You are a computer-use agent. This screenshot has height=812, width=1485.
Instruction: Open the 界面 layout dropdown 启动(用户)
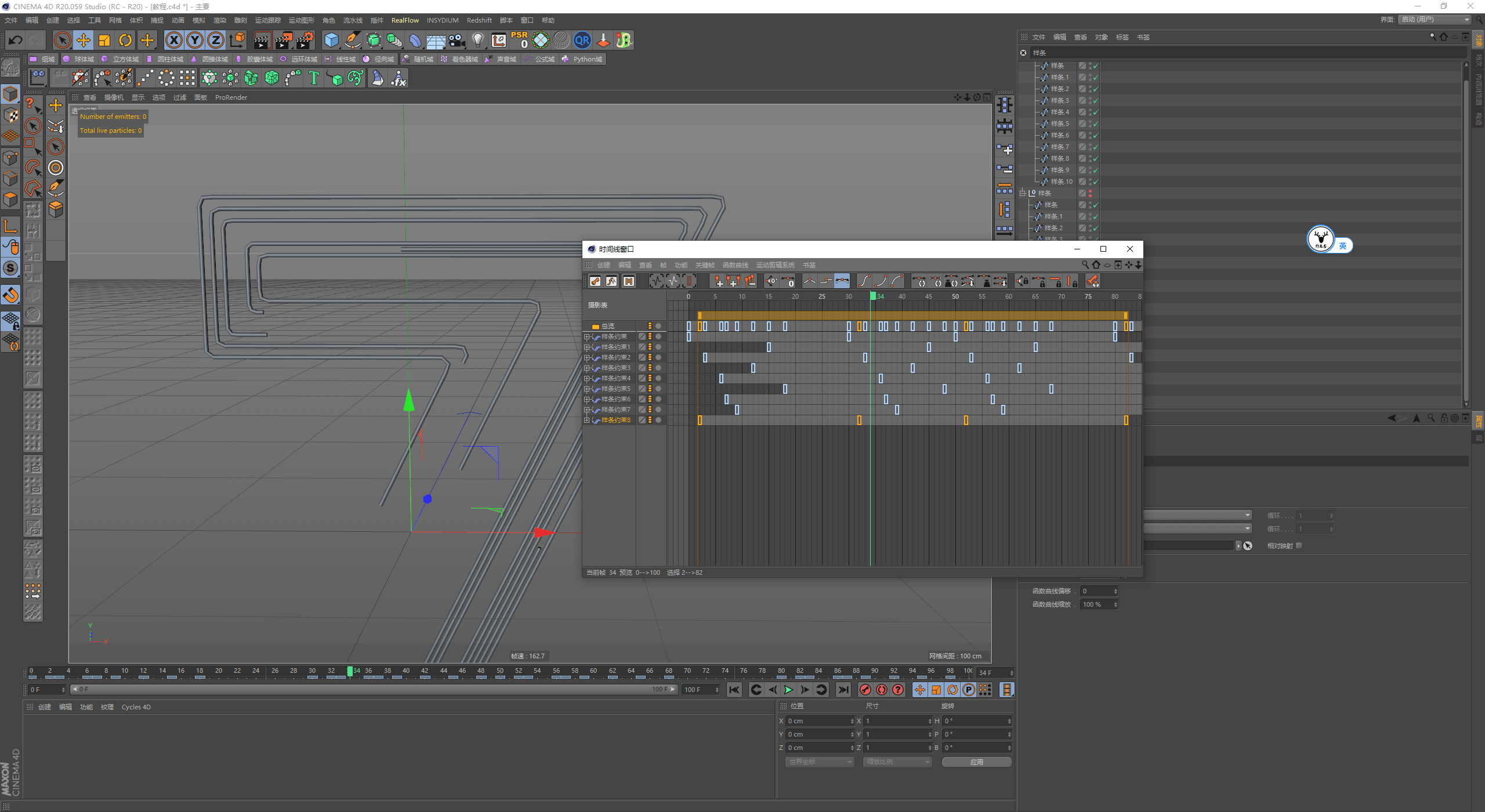point(1435,20)
